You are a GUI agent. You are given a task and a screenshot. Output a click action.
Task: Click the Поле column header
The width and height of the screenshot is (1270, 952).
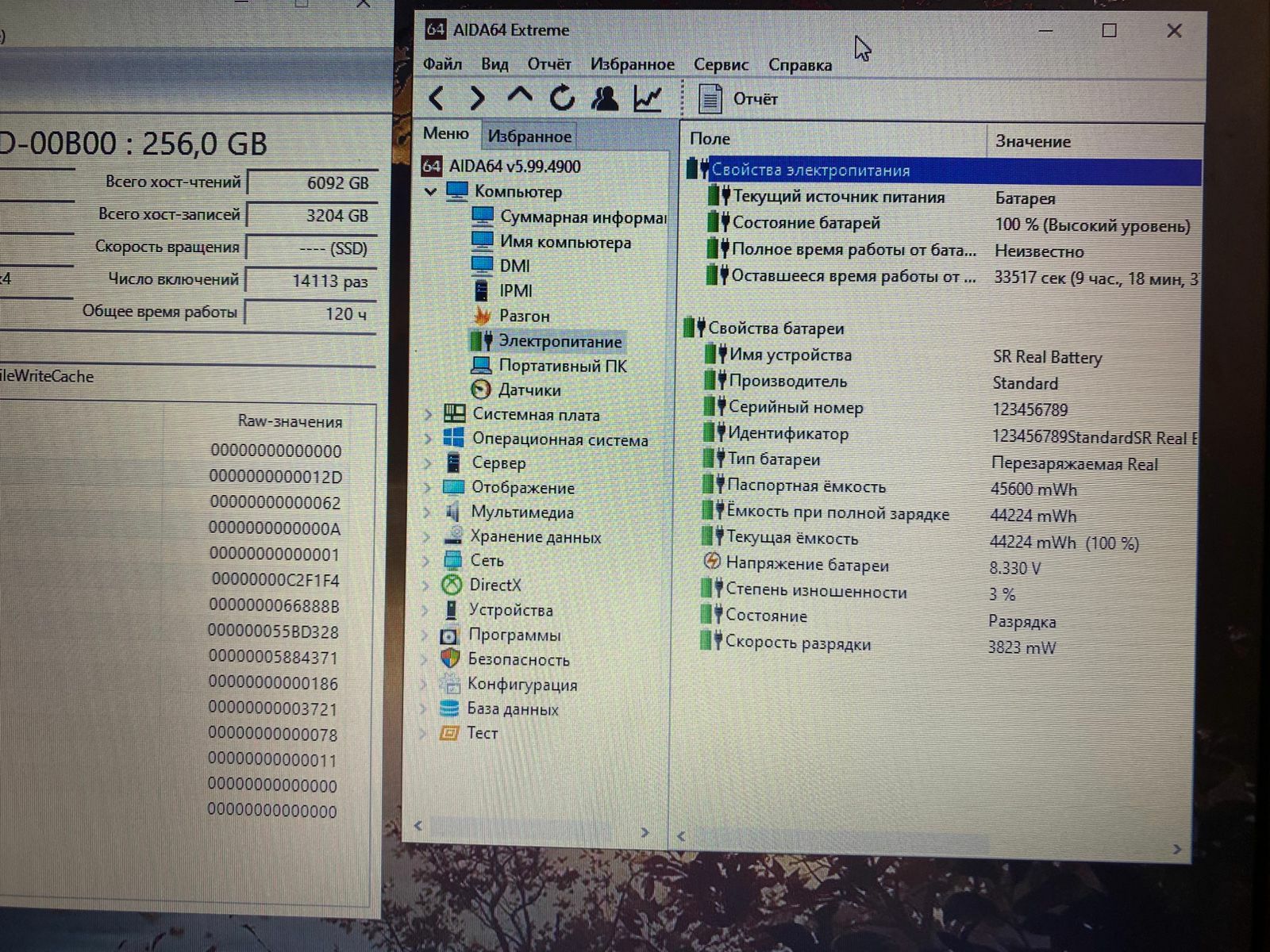[833, 139]
